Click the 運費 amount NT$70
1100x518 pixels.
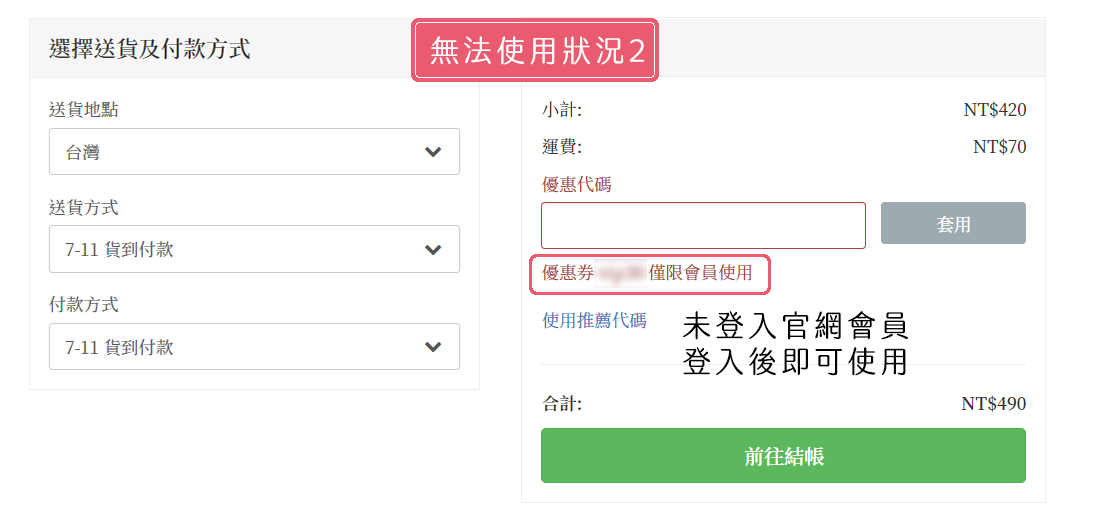pos(999,147)
